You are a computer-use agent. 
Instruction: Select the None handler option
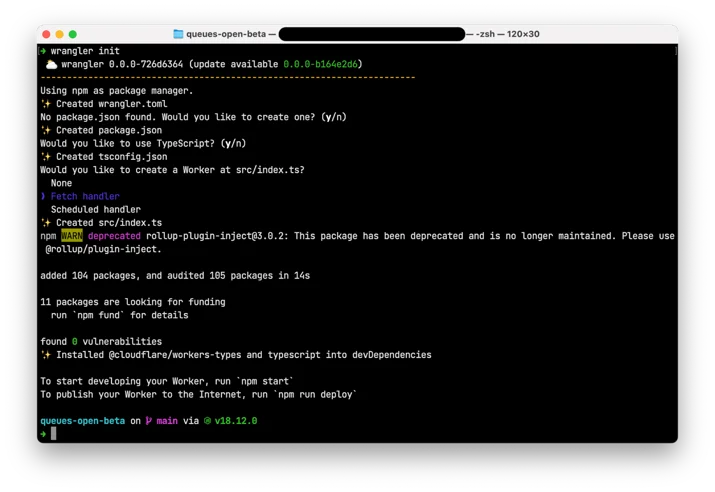pos(62,183)
